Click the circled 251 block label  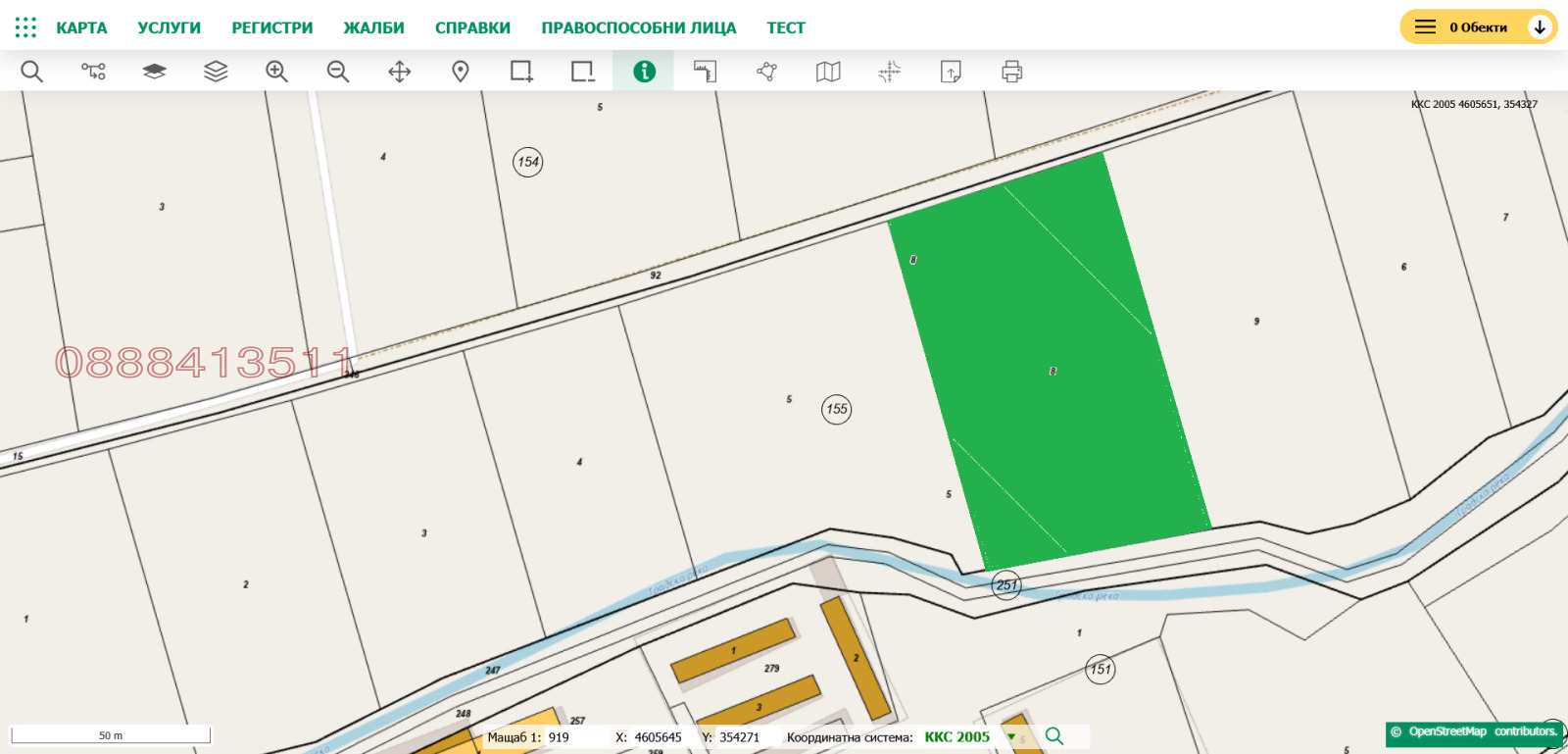point(1006,585)
